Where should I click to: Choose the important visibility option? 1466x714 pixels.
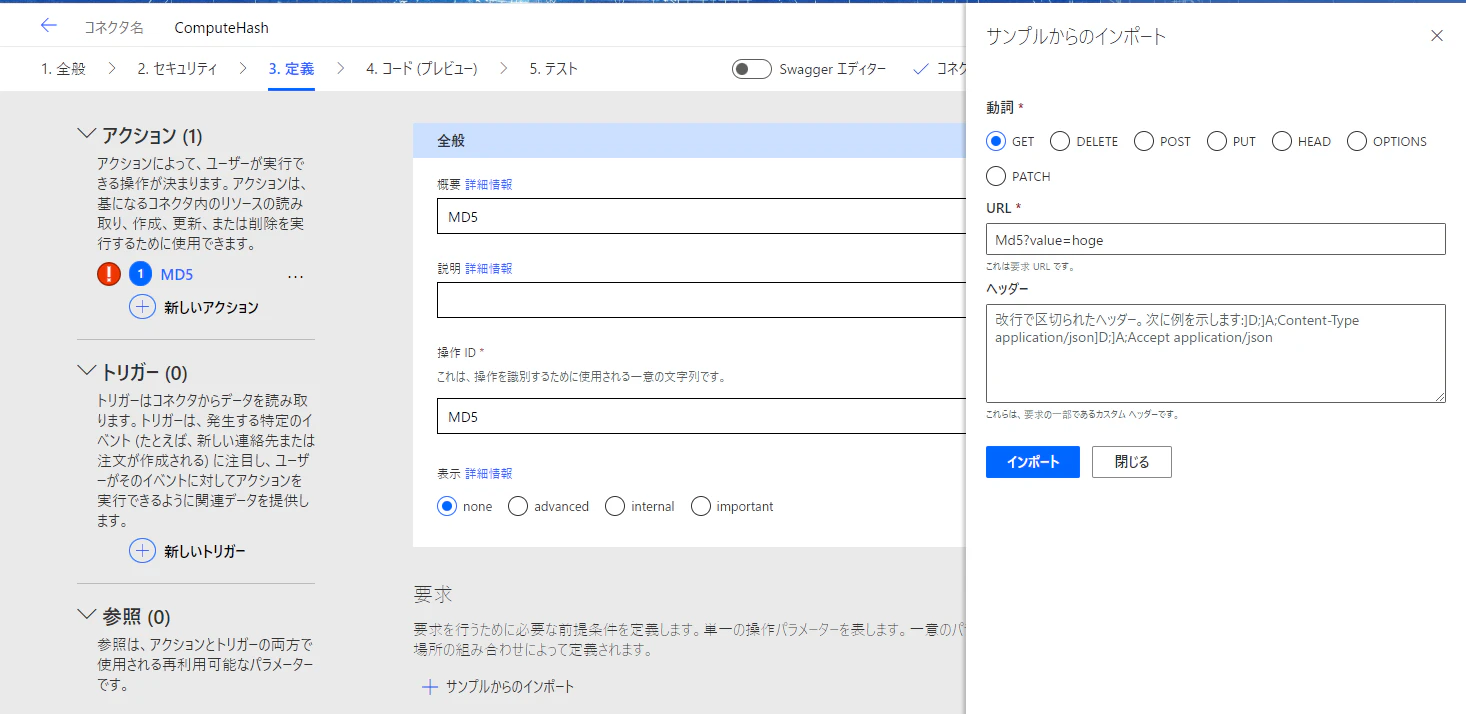click(701, 506)
